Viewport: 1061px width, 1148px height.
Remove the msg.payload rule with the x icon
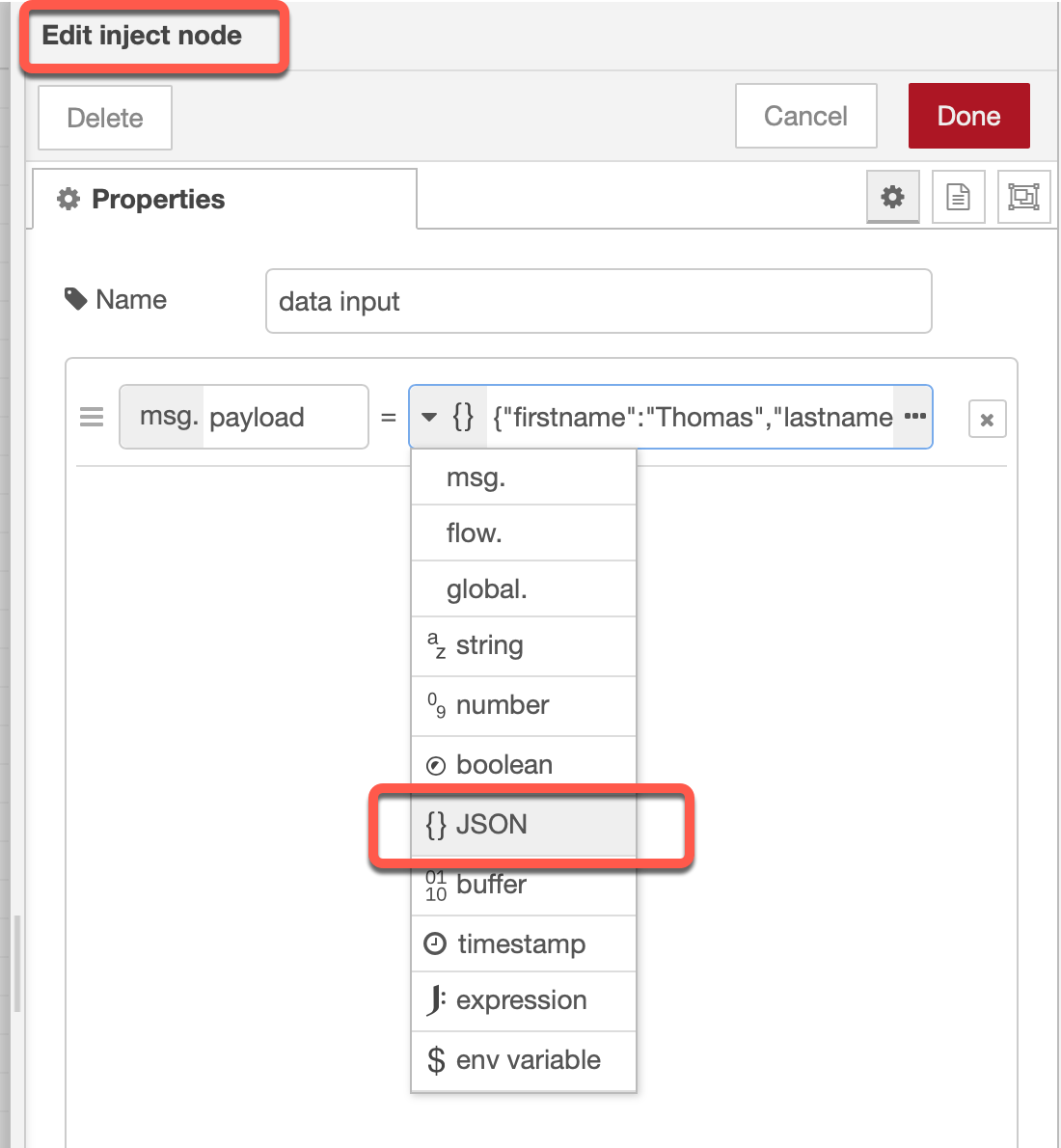click(987, 418)
